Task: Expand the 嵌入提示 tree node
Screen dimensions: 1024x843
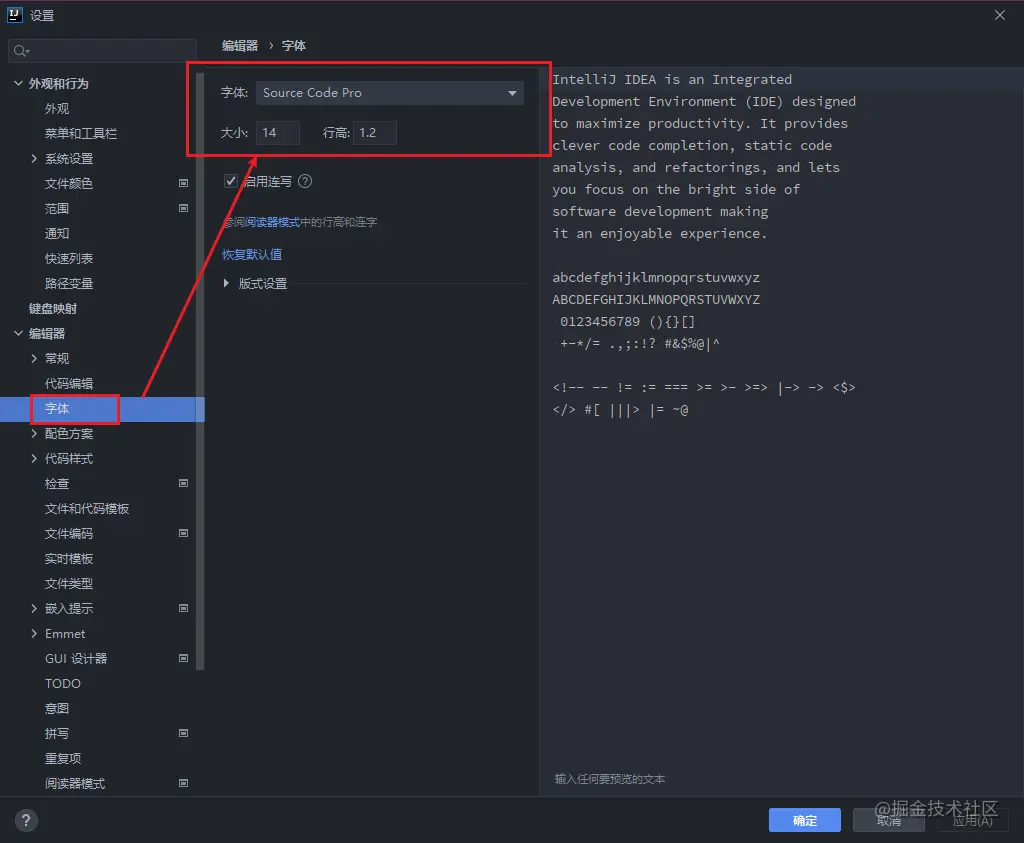Action: [34, 608]
